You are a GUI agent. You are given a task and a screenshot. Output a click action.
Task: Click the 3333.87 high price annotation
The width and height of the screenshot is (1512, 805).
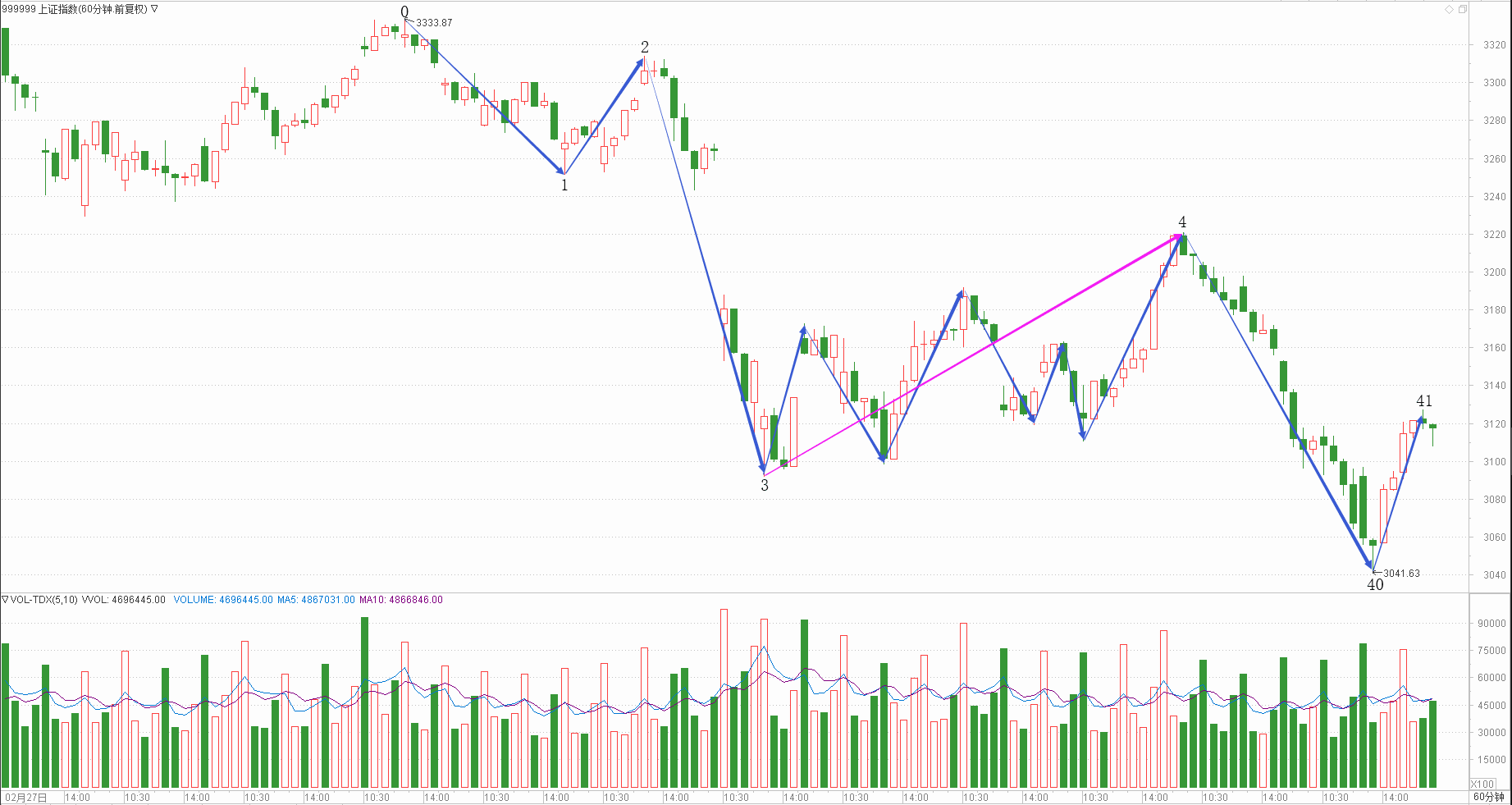[x=434, y=23]
